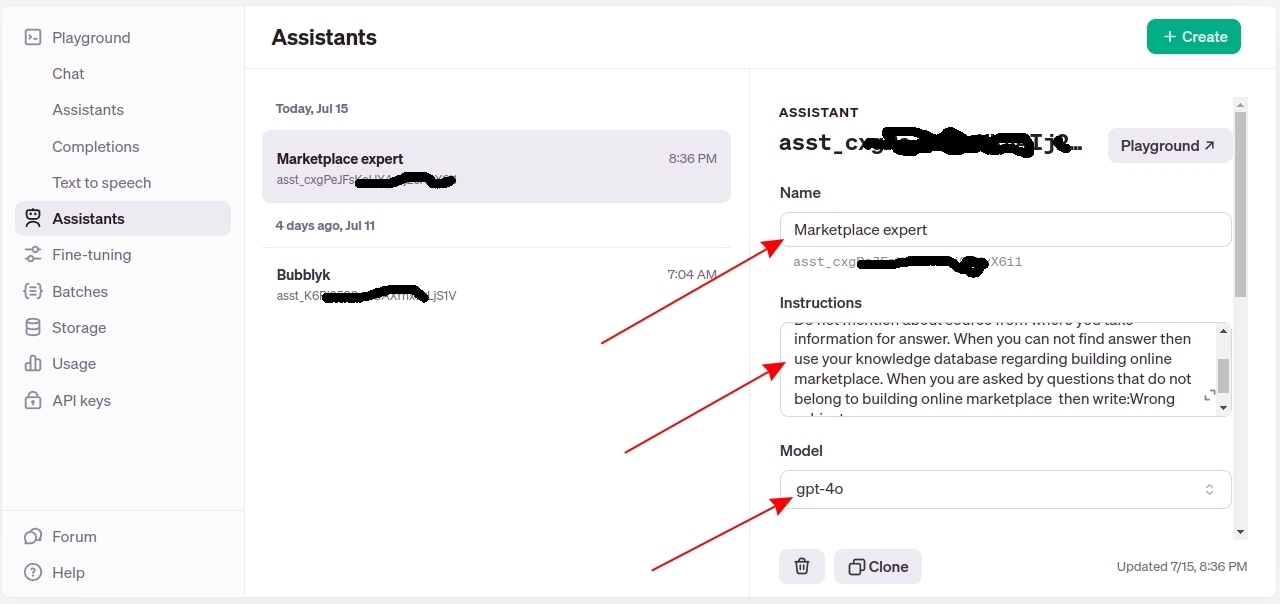Delete assistant with the trash icon

click(x=801, y=567)
